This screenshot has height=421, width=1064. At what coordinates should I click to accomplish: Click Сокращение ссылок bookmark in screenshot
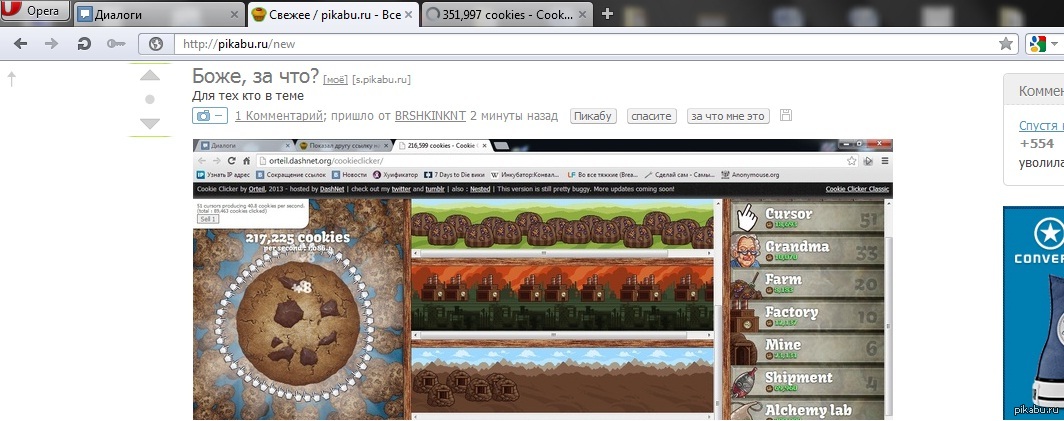[289, 175]
